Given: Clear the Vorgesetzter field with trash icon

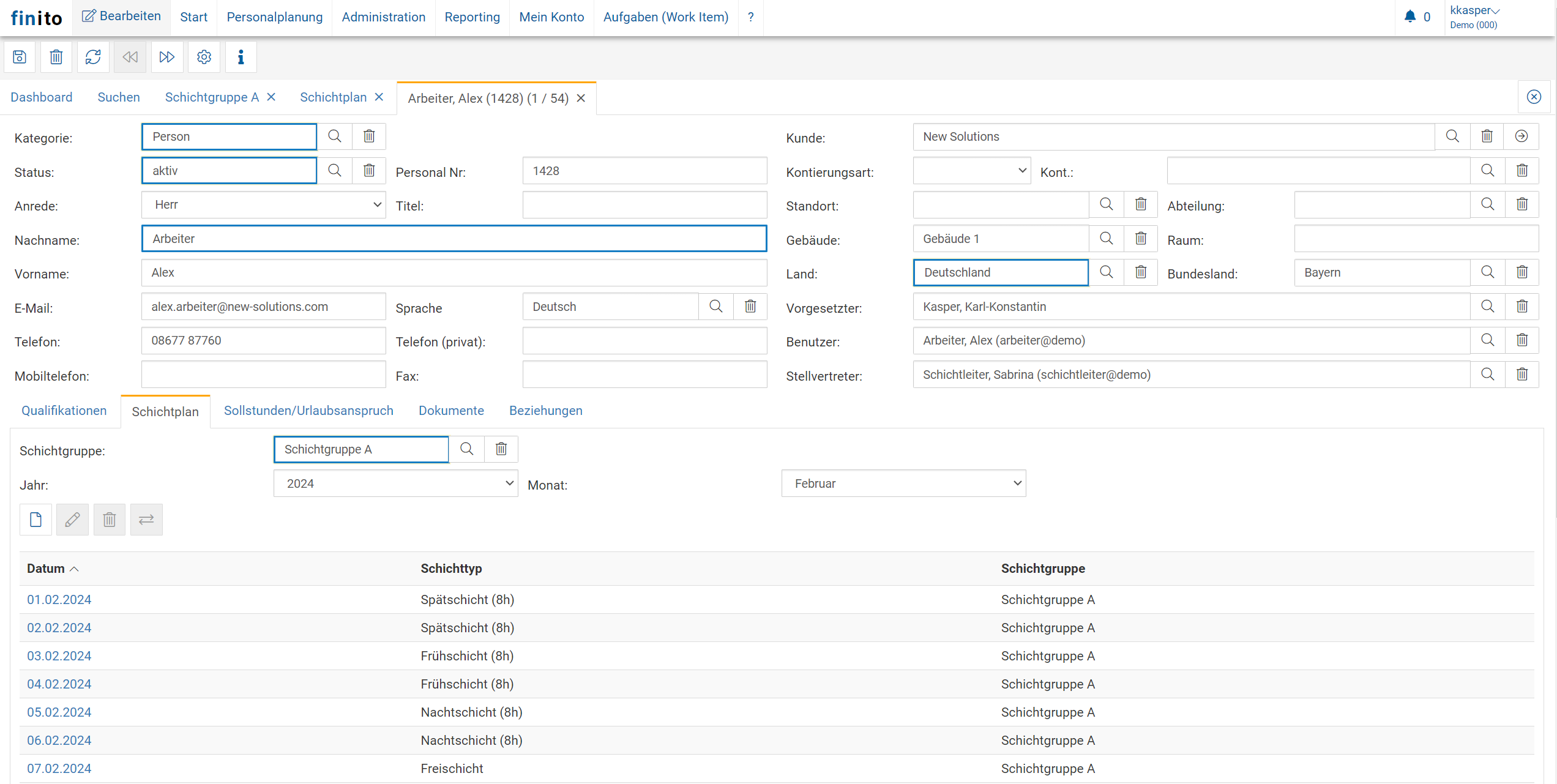Looking at the screenshot, I should (1522, 307).
